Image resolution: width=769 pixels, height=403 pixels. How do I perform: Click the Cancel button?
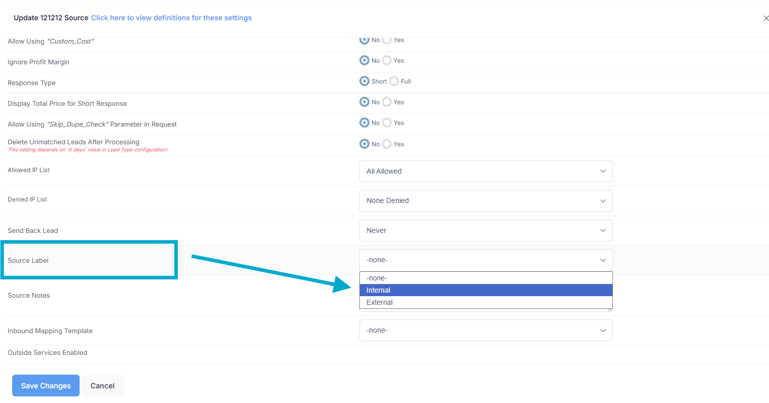102,385
